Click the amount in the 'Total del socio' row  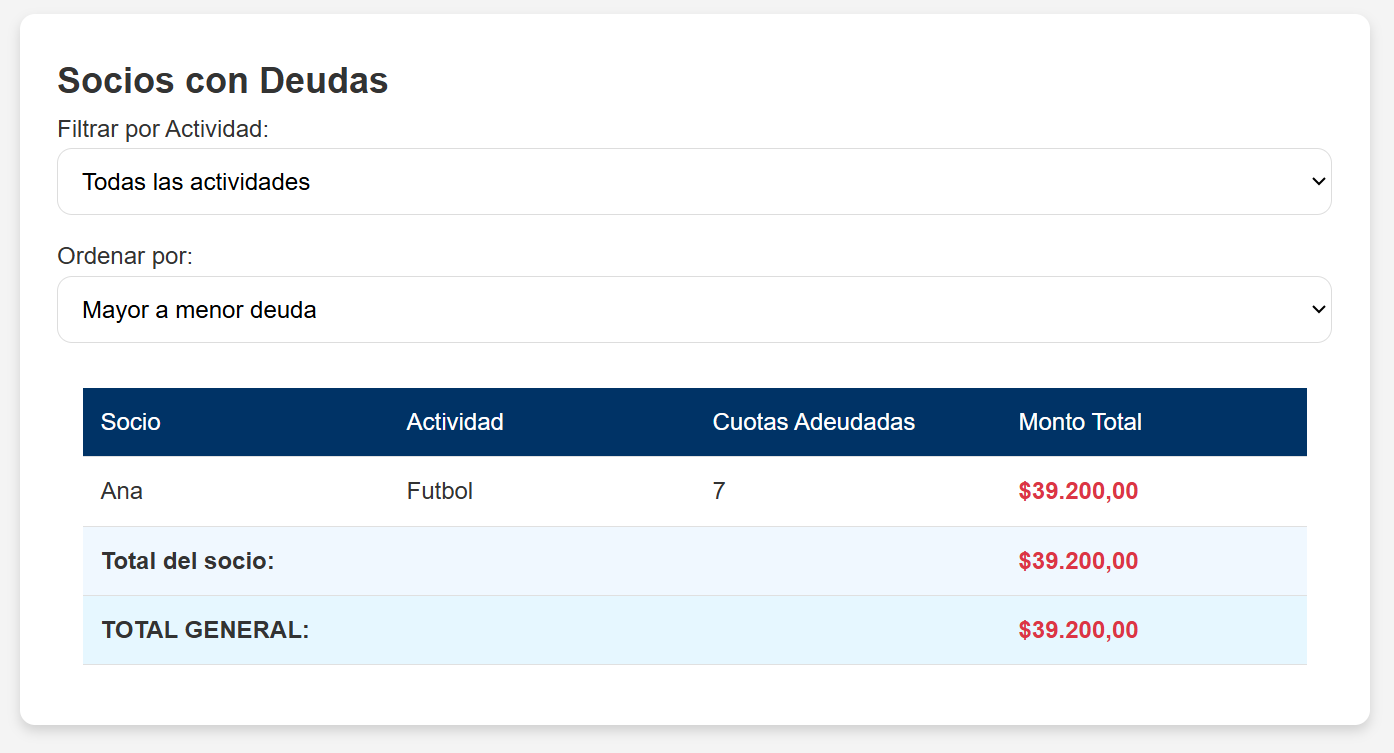pyautogui.click(x=1078, y=561)
